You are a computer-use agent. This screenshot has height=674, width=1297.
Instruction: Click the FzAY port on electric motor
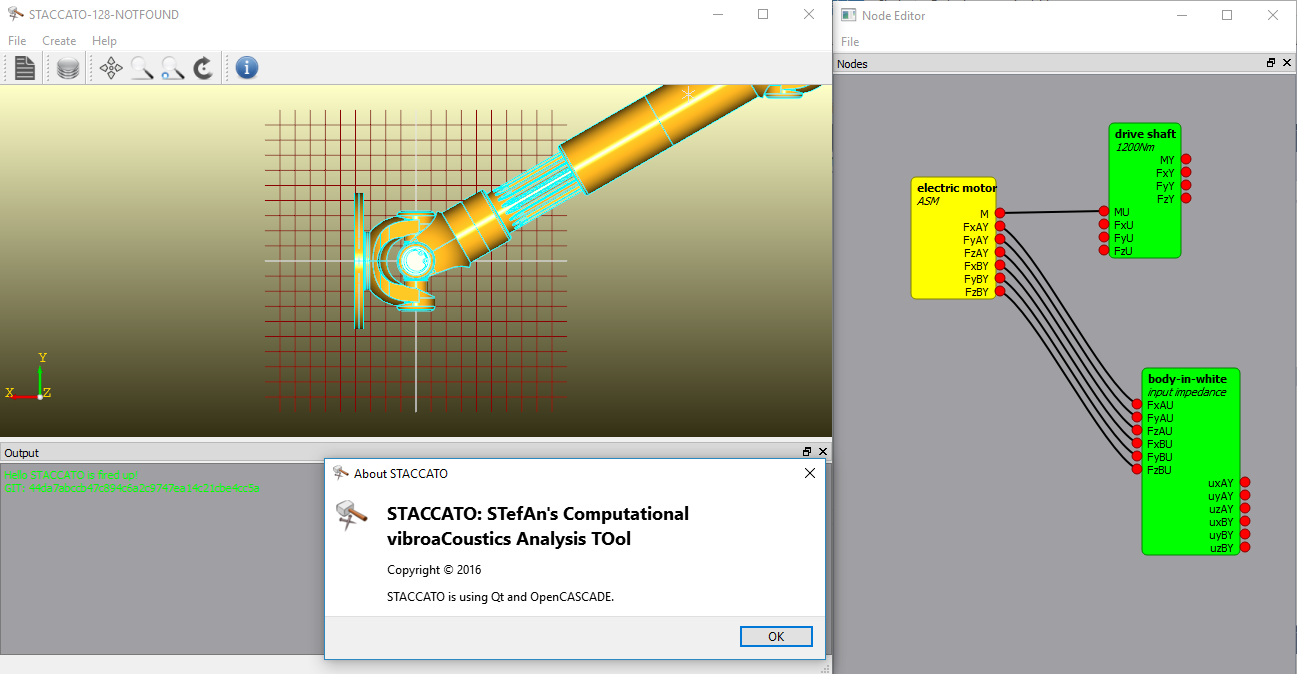(x=1001, y=253)
